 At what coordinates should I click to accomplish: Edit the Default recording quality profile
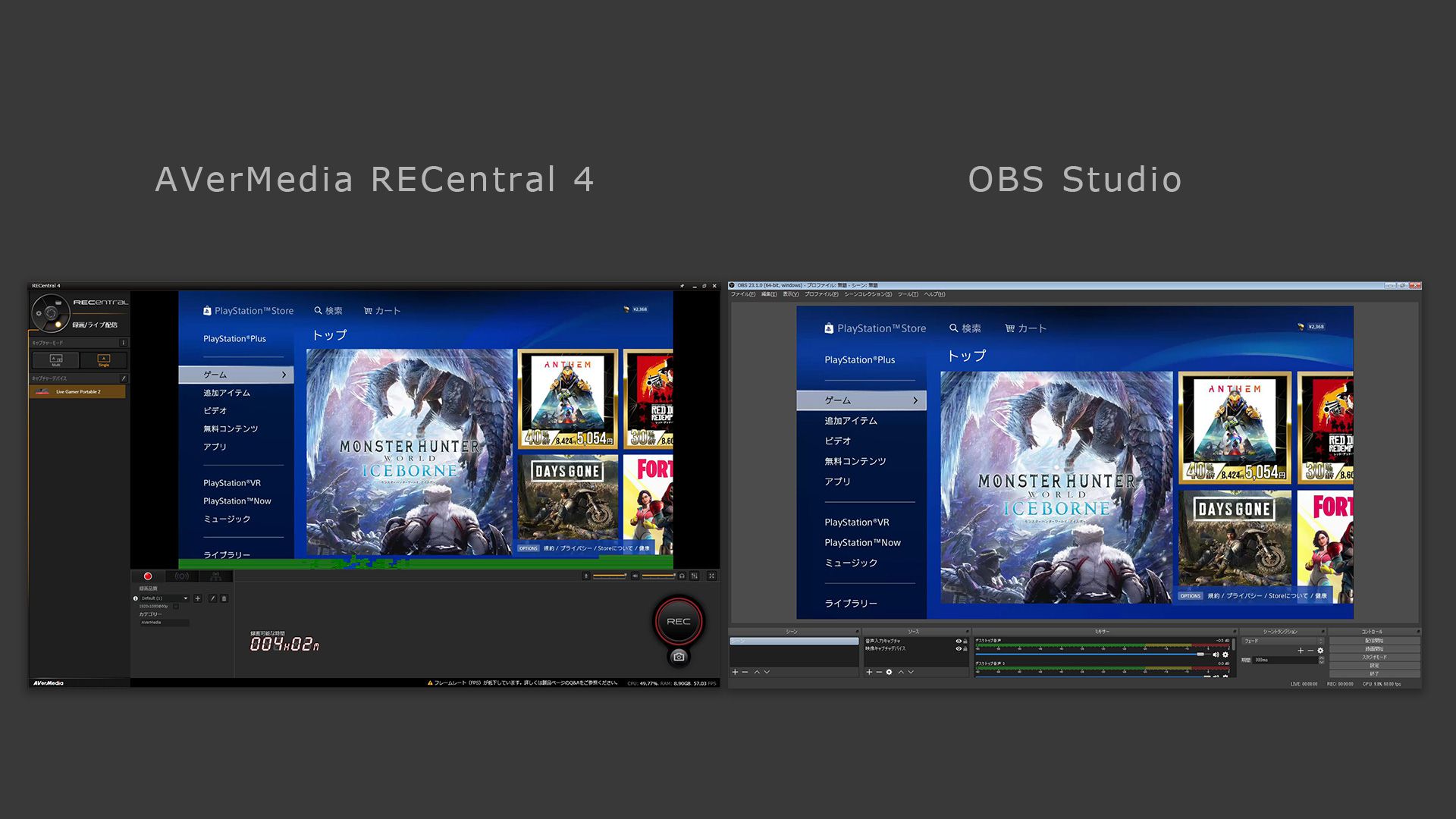click(212, 598)
